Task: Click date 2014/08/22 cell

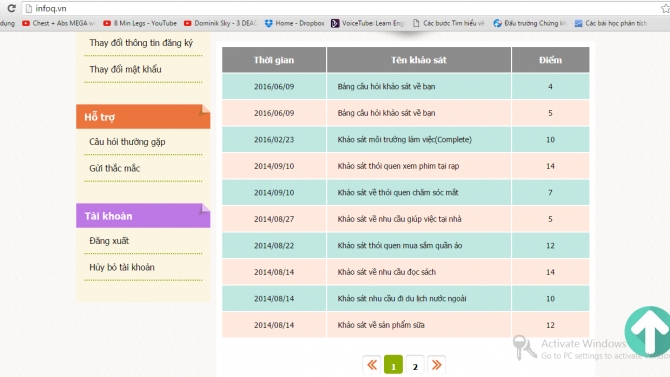Action: 274,245
